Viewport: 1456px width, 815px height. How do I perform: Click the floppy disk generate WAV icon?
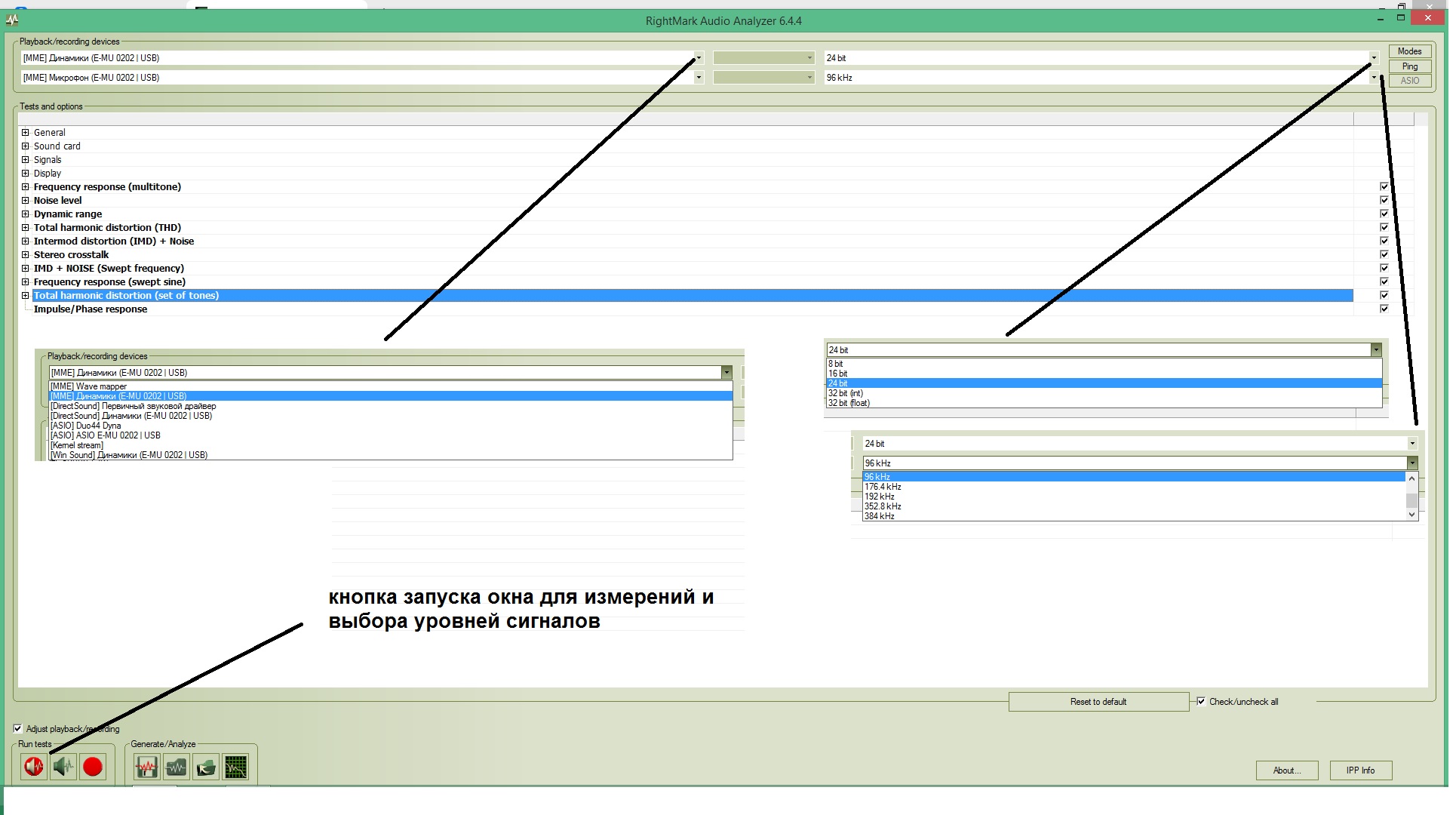point(146,767)
